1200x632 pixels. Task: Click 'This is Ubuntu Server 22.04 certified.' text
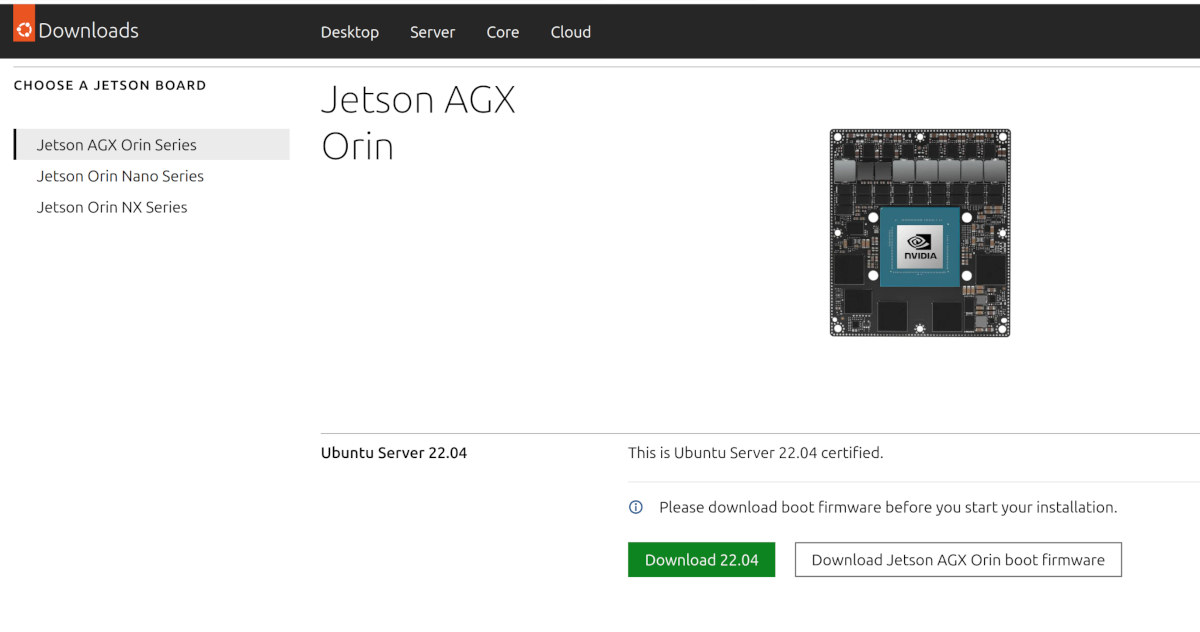click(756, 453)
